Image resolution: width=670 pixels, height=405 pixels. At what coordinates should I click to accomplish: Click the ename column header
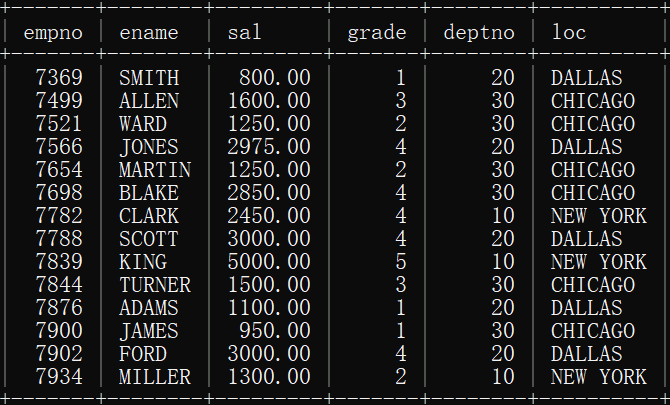pos(149,33)
